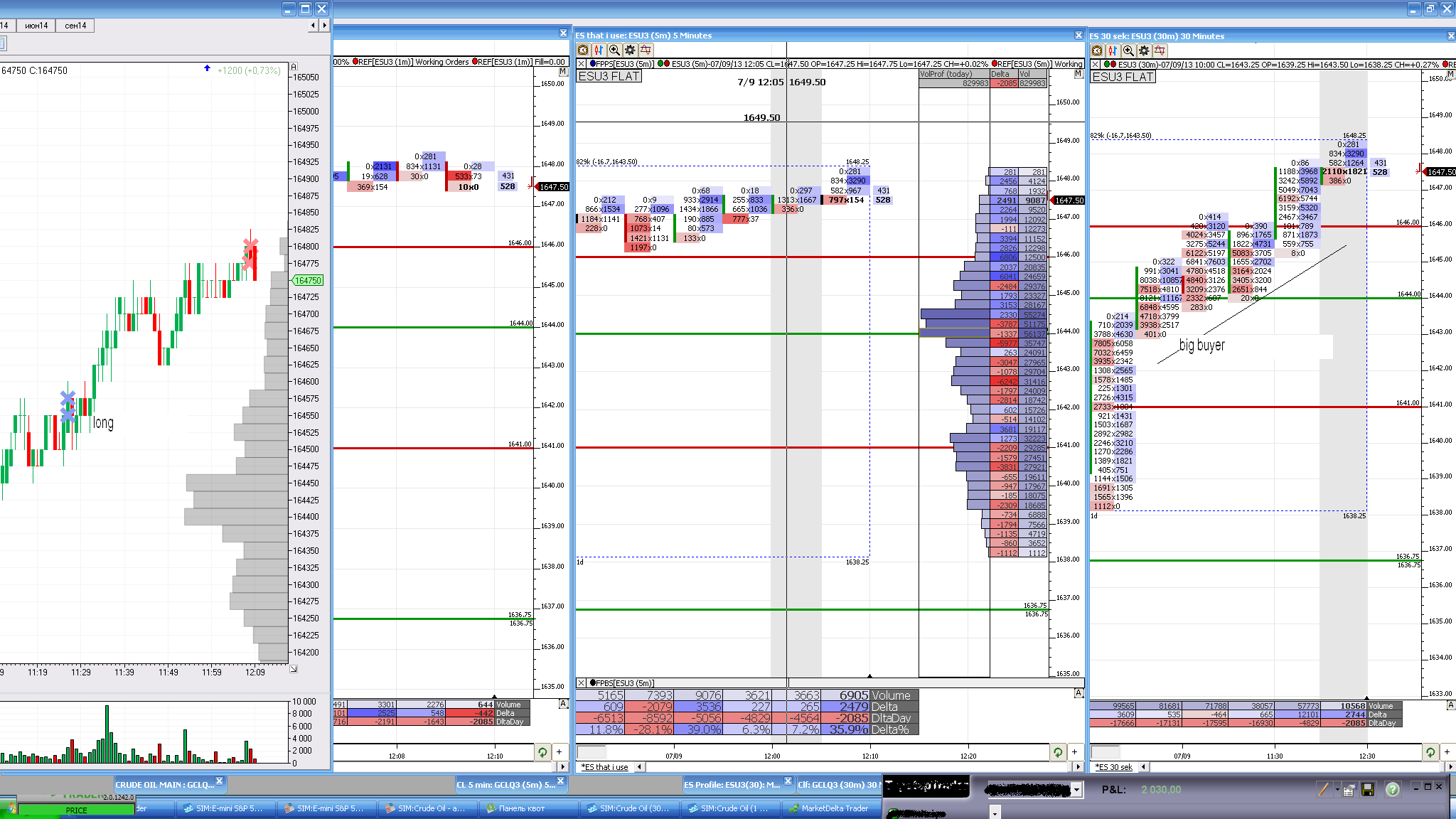
Task: Close the CRUDE OIL MAIN tab
Action: pyautogui.click(x=220, y=781)
